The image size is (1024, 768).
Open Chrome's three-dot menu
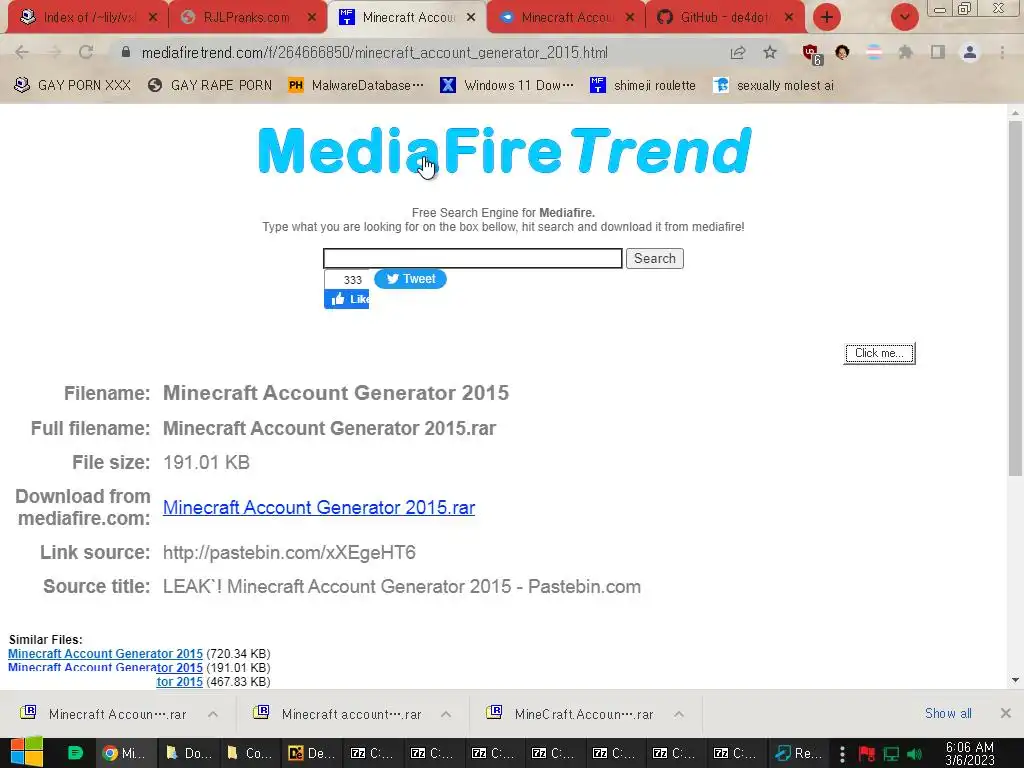[1002, 52]
